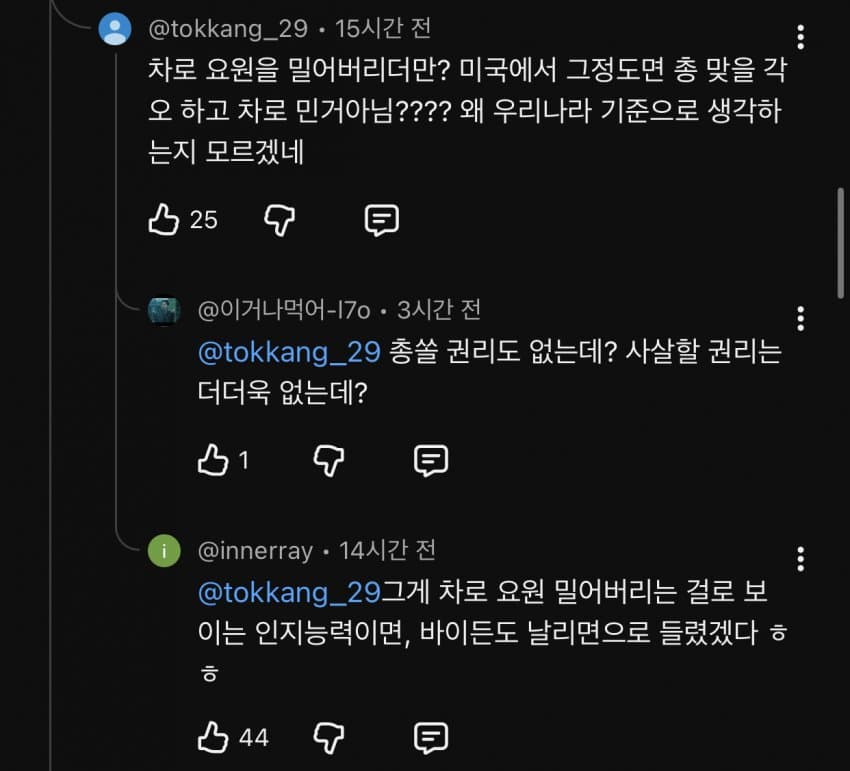The width and height of the screenshot is (850, 771).
Task: Click the @tokkang_29 mention in @이거나먹어-l7o reply
Action: pos(289,353)
